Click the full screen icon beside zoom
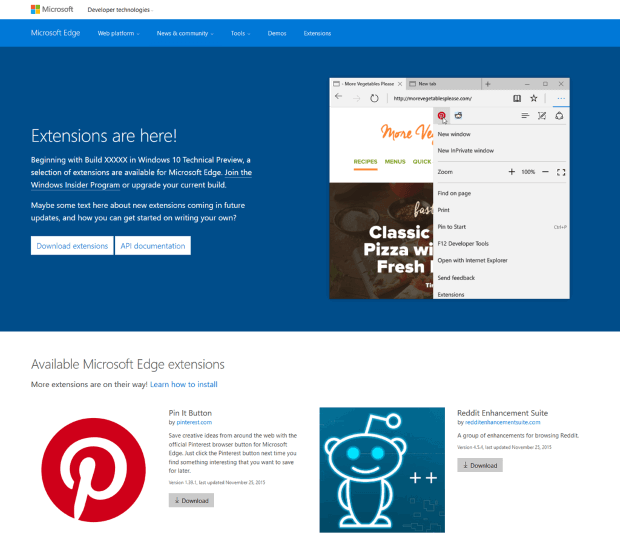The image size is (620, 539). tap(561, 172)
